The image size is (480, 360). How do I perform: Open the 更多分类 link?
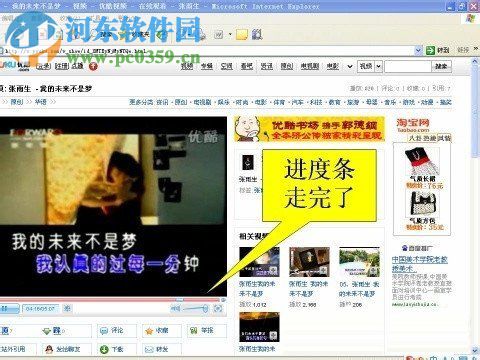point(141,102)
